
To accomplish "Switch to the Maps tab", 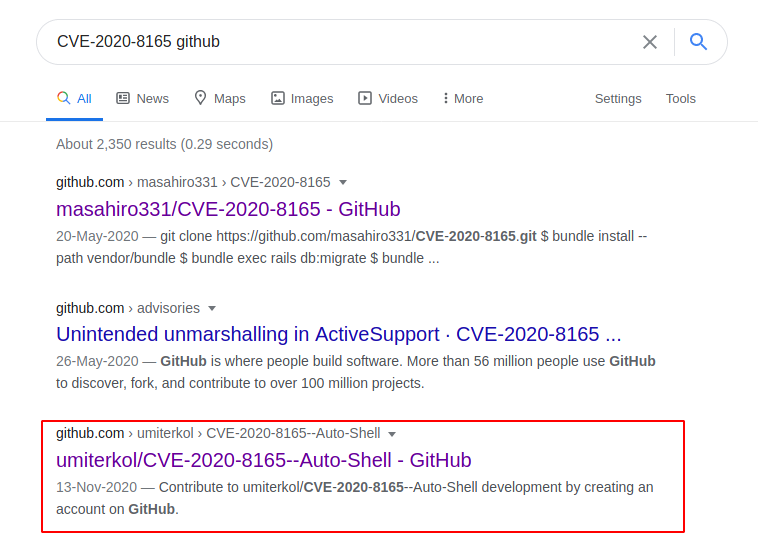I will [x=220, y=99].
